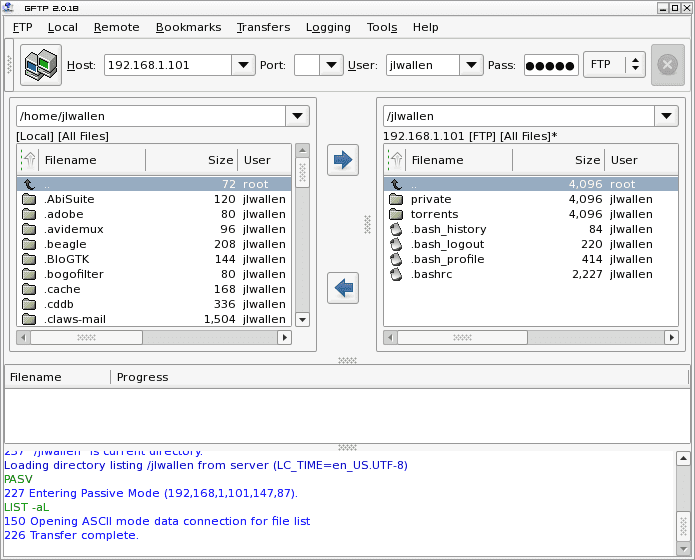Click into the Pass password field
Image resolution: width=695 pixels, height=560 pixels.
tap(551, 65)
